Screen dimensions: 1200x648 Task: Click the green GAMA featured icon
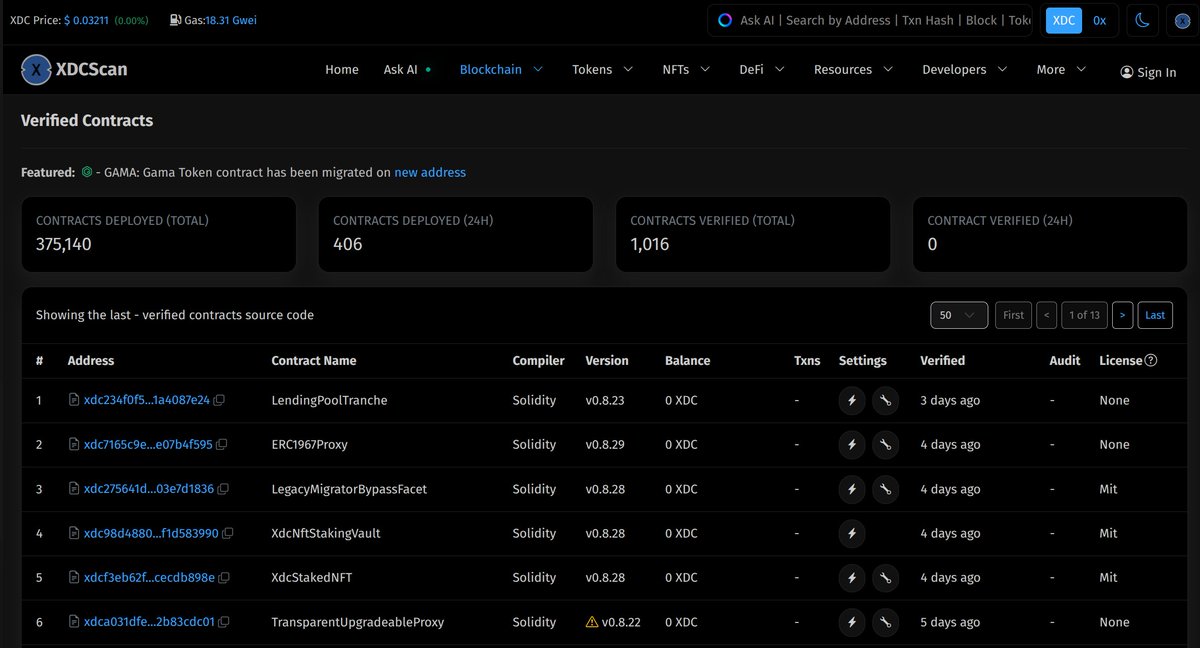pos(87,172)
